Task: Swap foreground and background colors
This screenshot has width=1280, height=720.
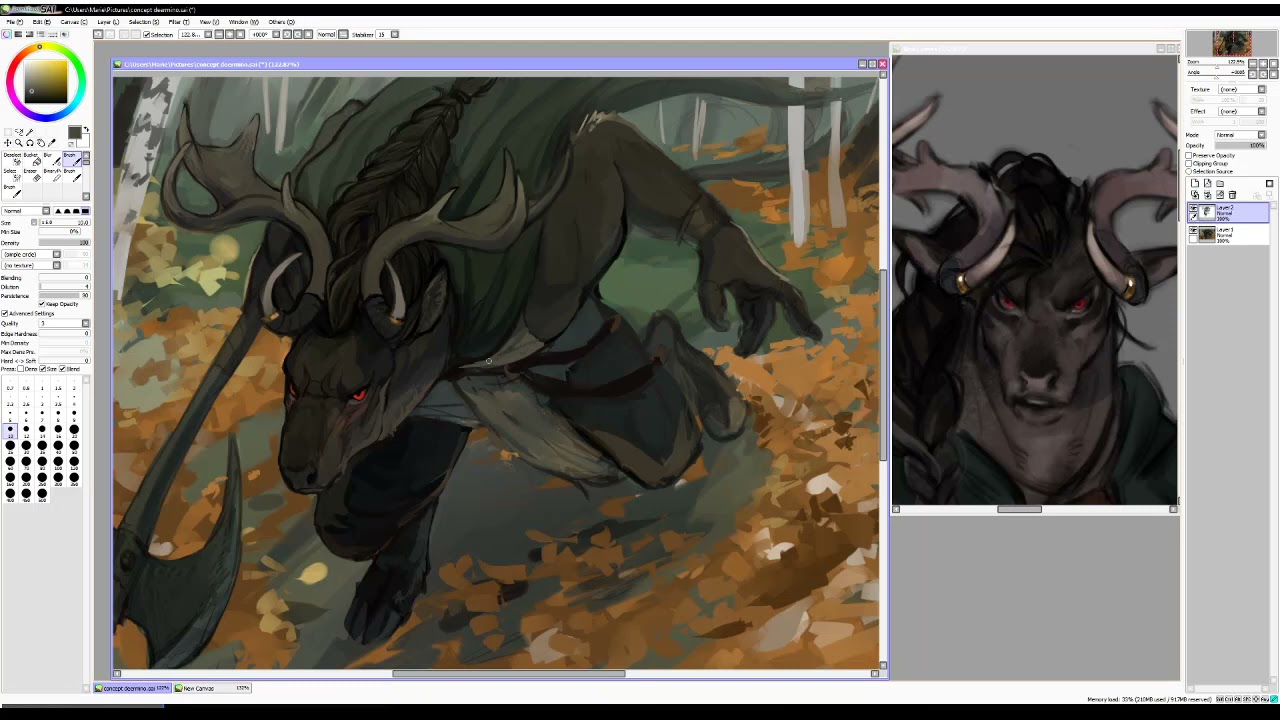Action: point(88,129)
